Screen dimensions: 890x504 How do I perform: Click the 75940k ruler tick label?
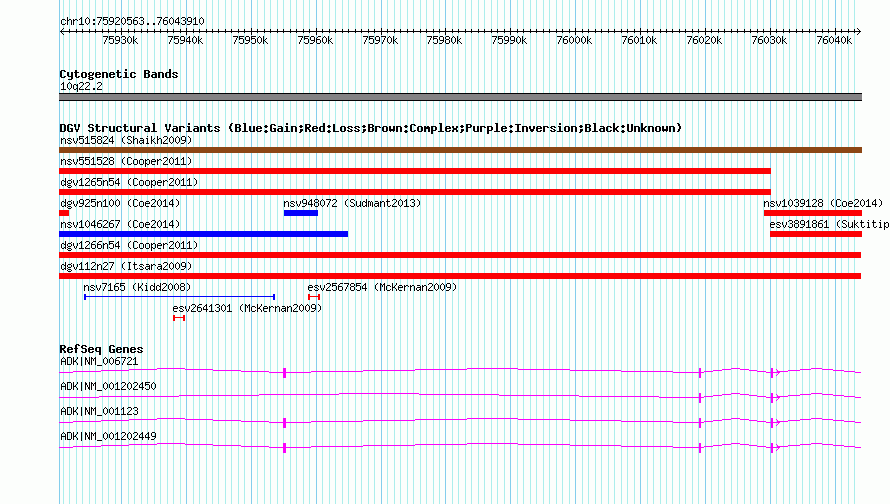pos(185,41)
